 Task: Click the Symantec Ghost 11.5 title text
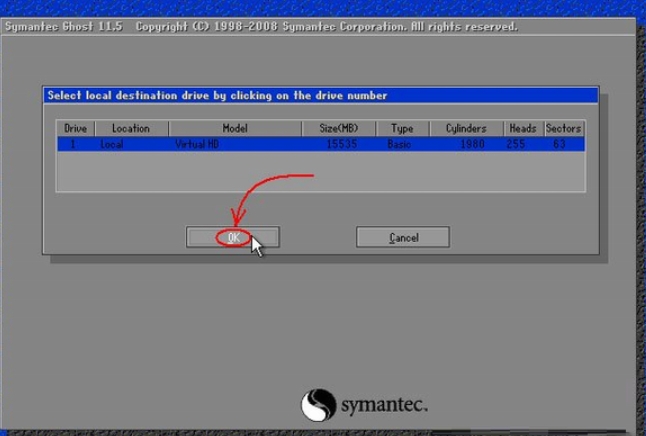tap(64, 27)
